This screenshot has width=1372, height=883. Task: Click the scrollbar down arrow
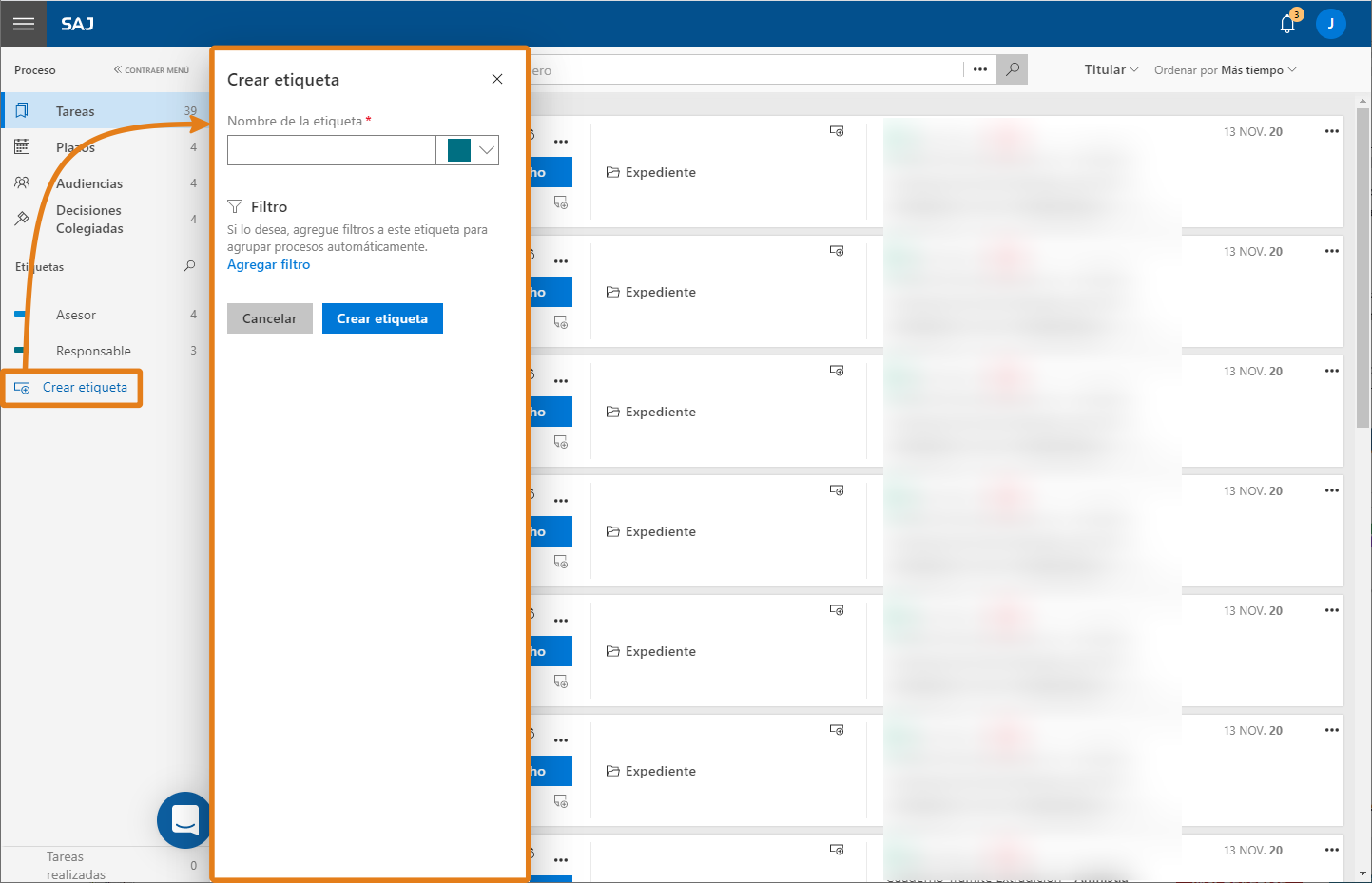(x=1363, y=873)
